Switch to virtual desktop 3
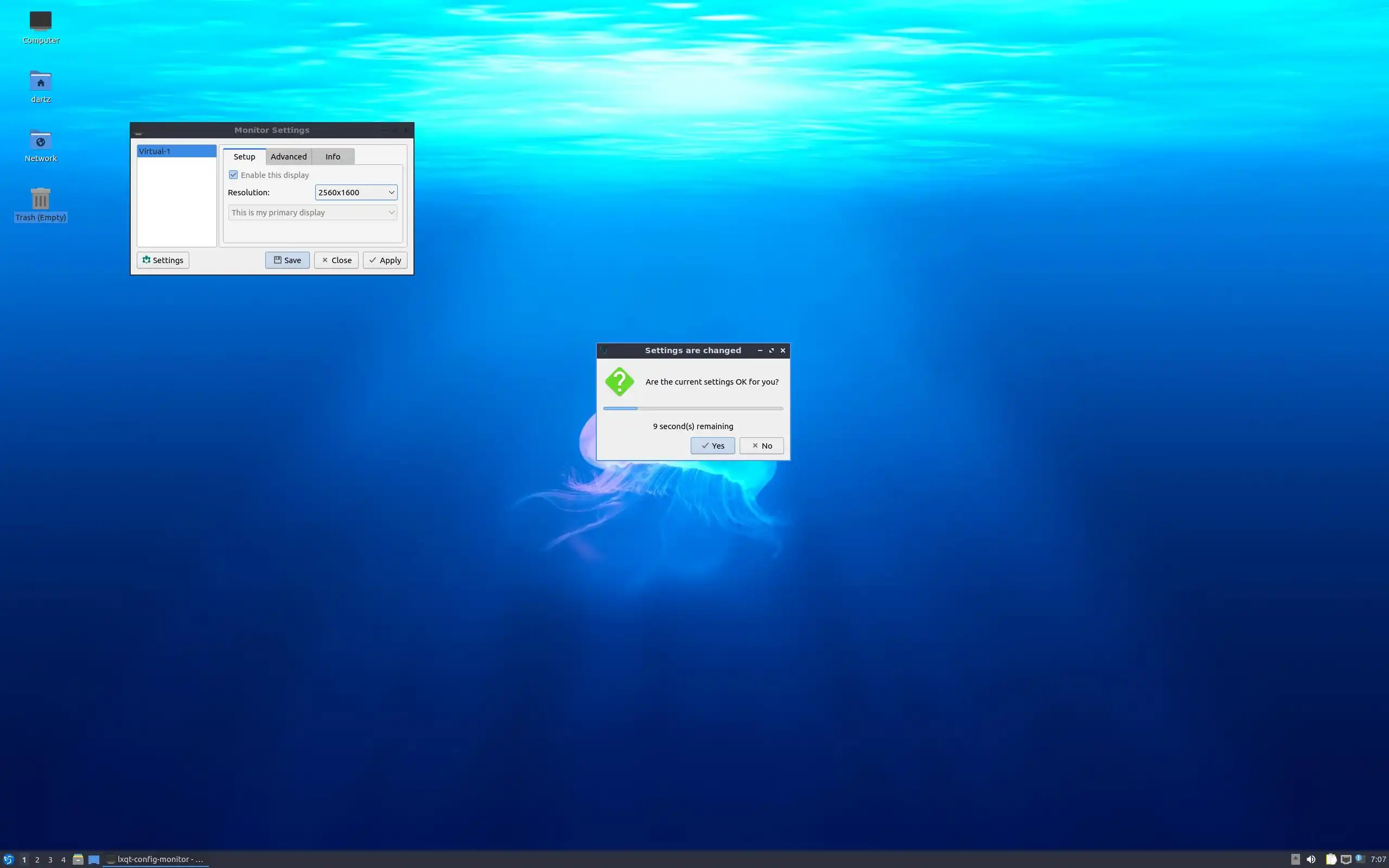Viewport: 1389px width, 868px height. click(50, 859)
